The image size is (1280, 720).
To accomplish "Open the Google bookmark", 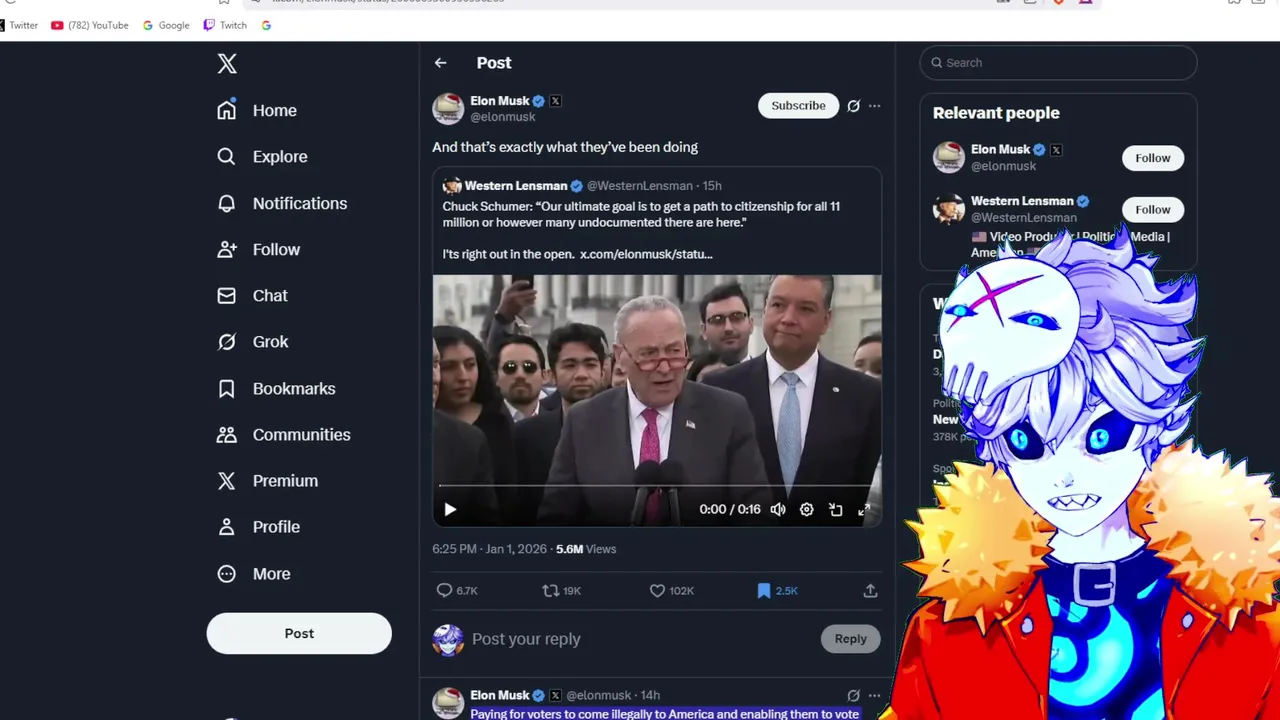I will pos(166,25).
